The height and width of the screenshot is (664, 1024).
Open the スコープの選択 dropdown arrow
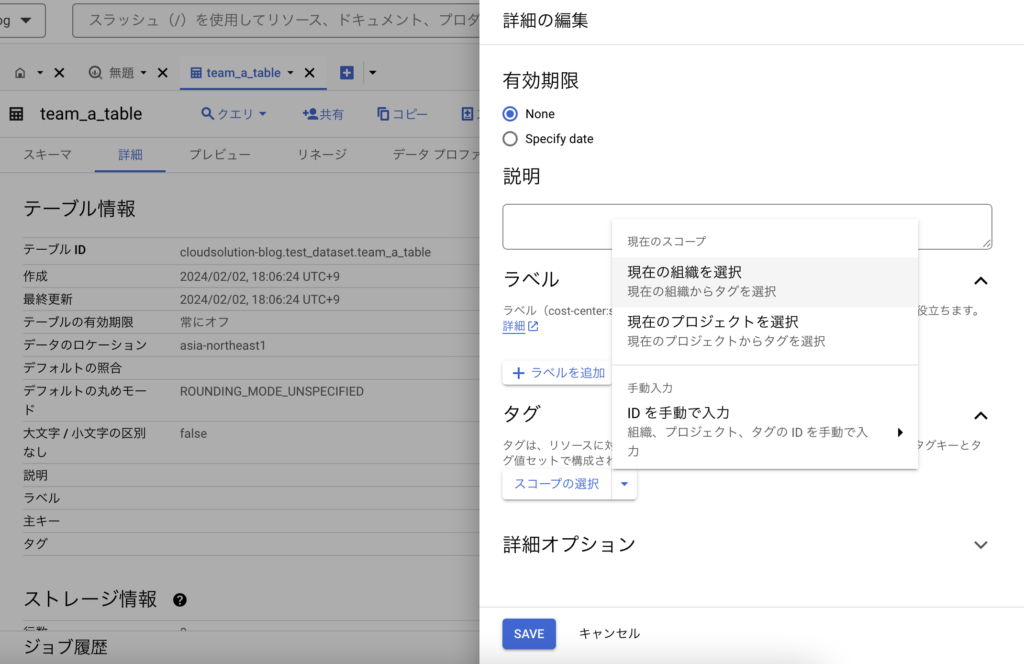click(x=624, y=484)
